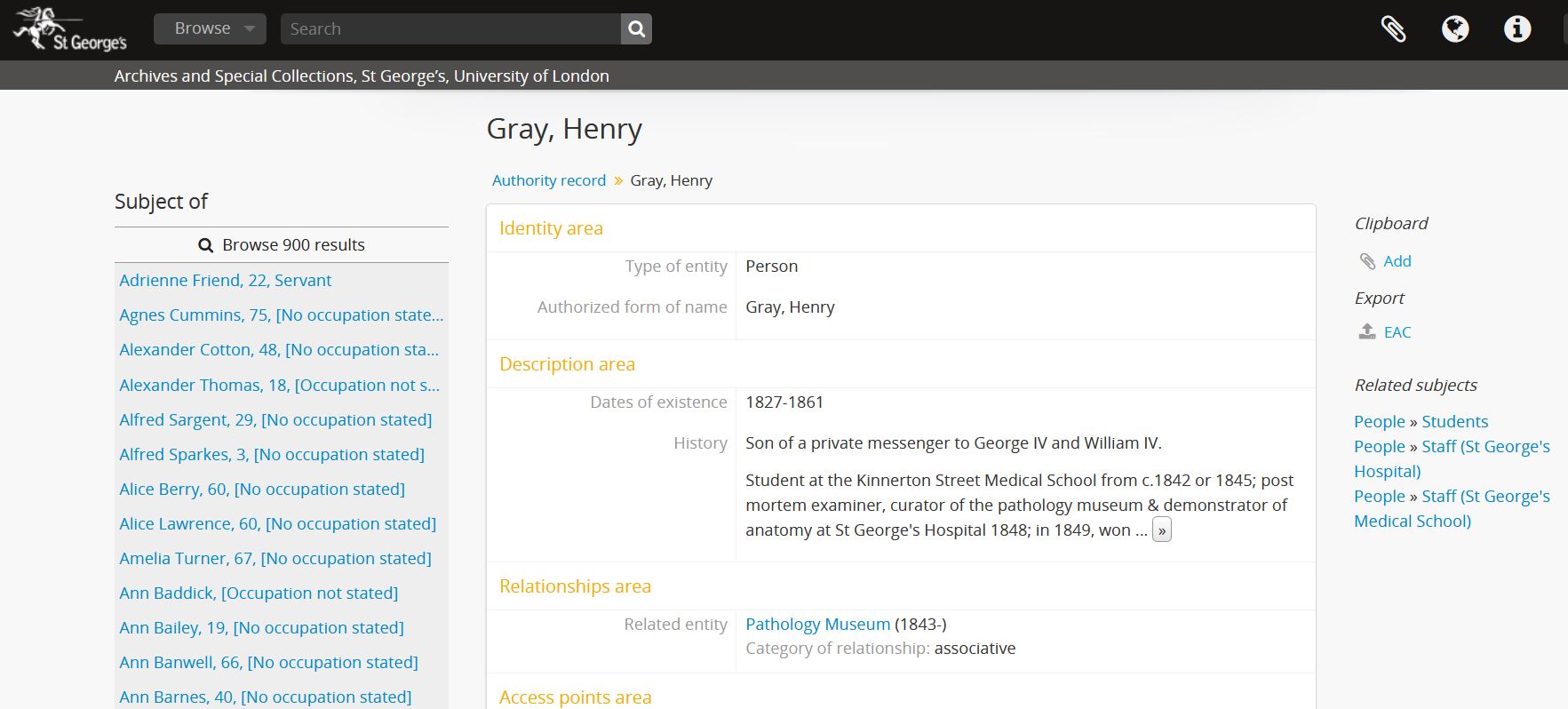Open the Pathology Museum related entity
Screen dimensions: 1568x709
[x=817, y=624]
